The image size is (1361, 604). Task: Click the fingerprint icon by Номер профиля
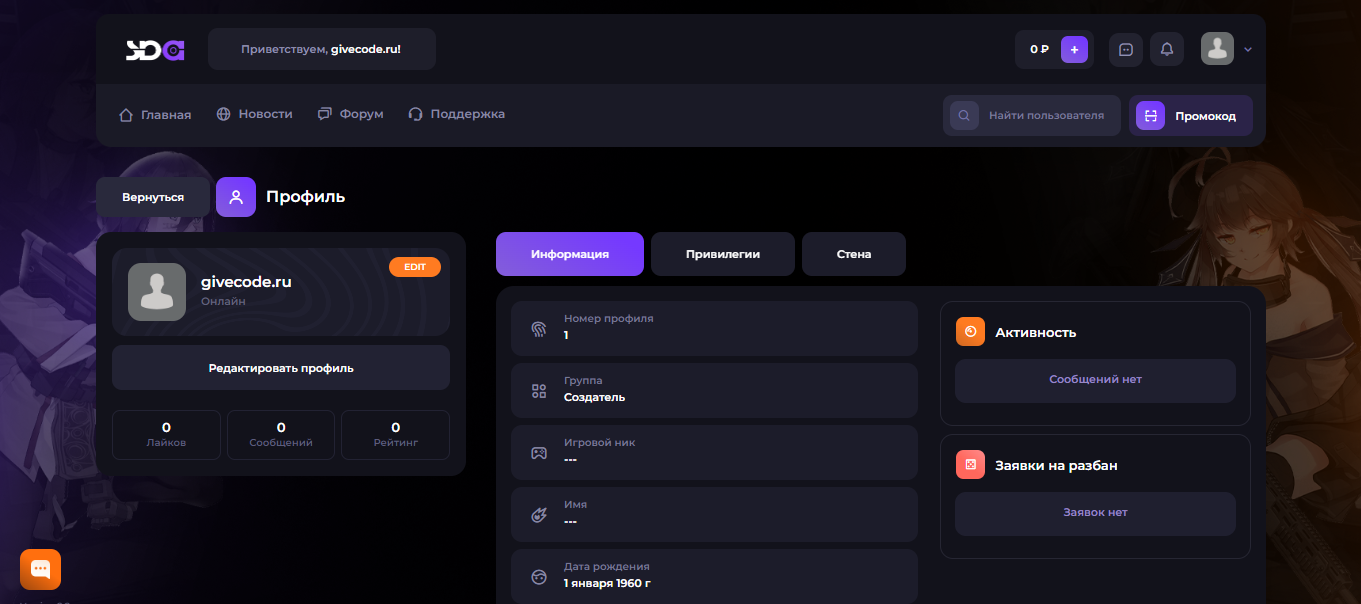coord(539,328)
